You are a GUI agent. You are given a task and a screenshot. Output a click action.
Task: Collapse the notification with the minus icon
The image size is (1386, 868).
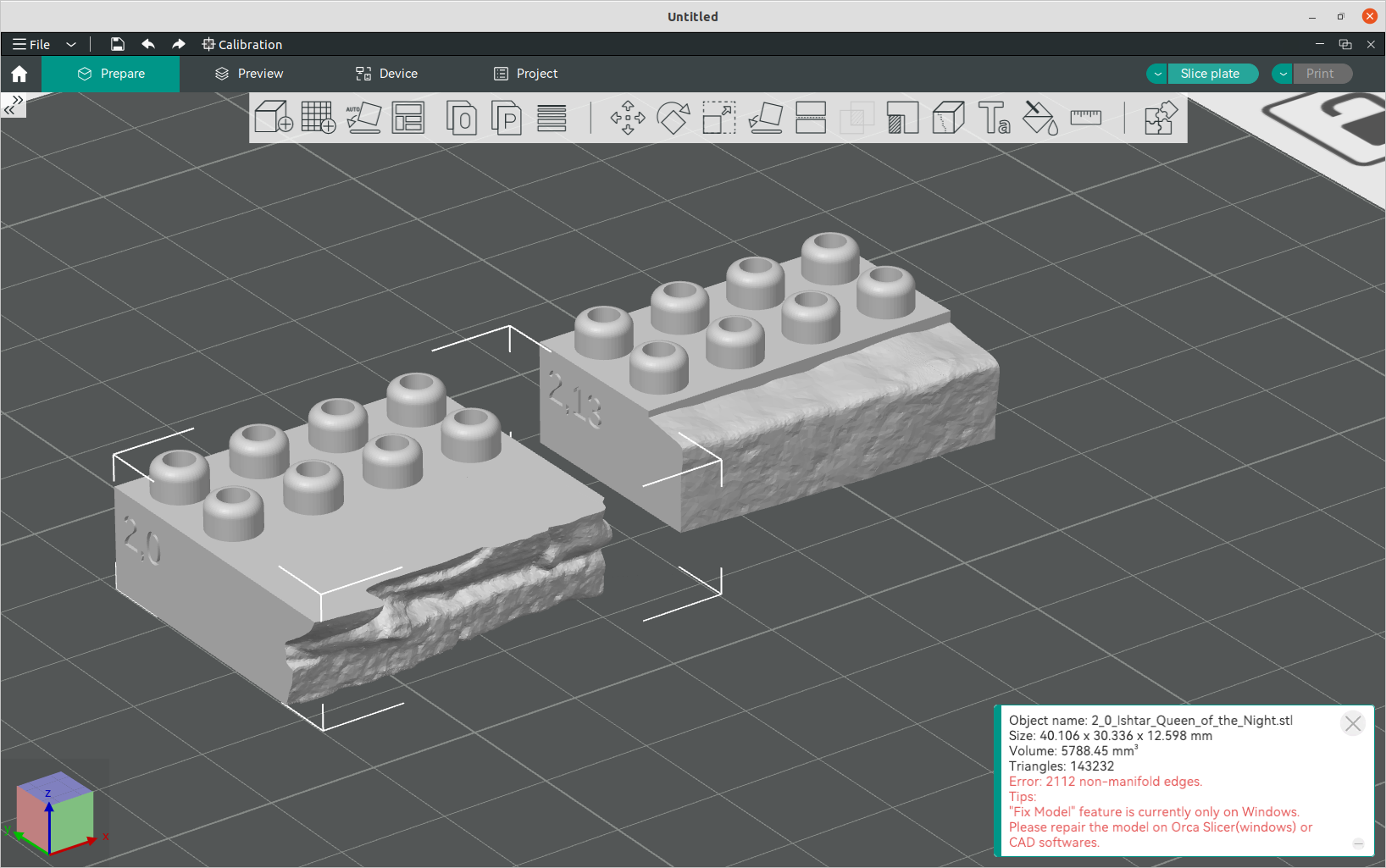coord(1358,843)
